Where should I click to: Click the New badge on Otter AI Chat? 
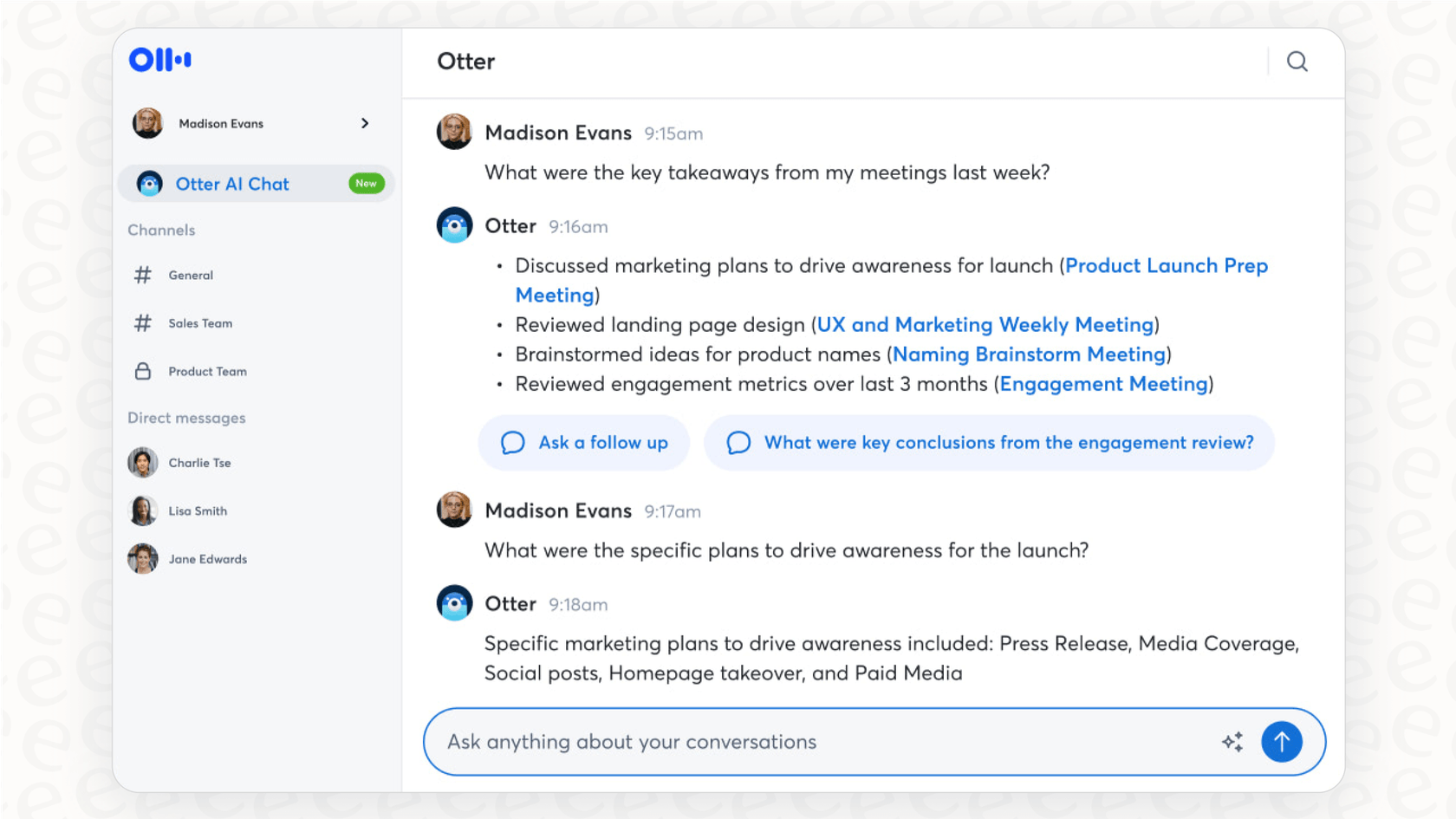[x=366, y=183]
